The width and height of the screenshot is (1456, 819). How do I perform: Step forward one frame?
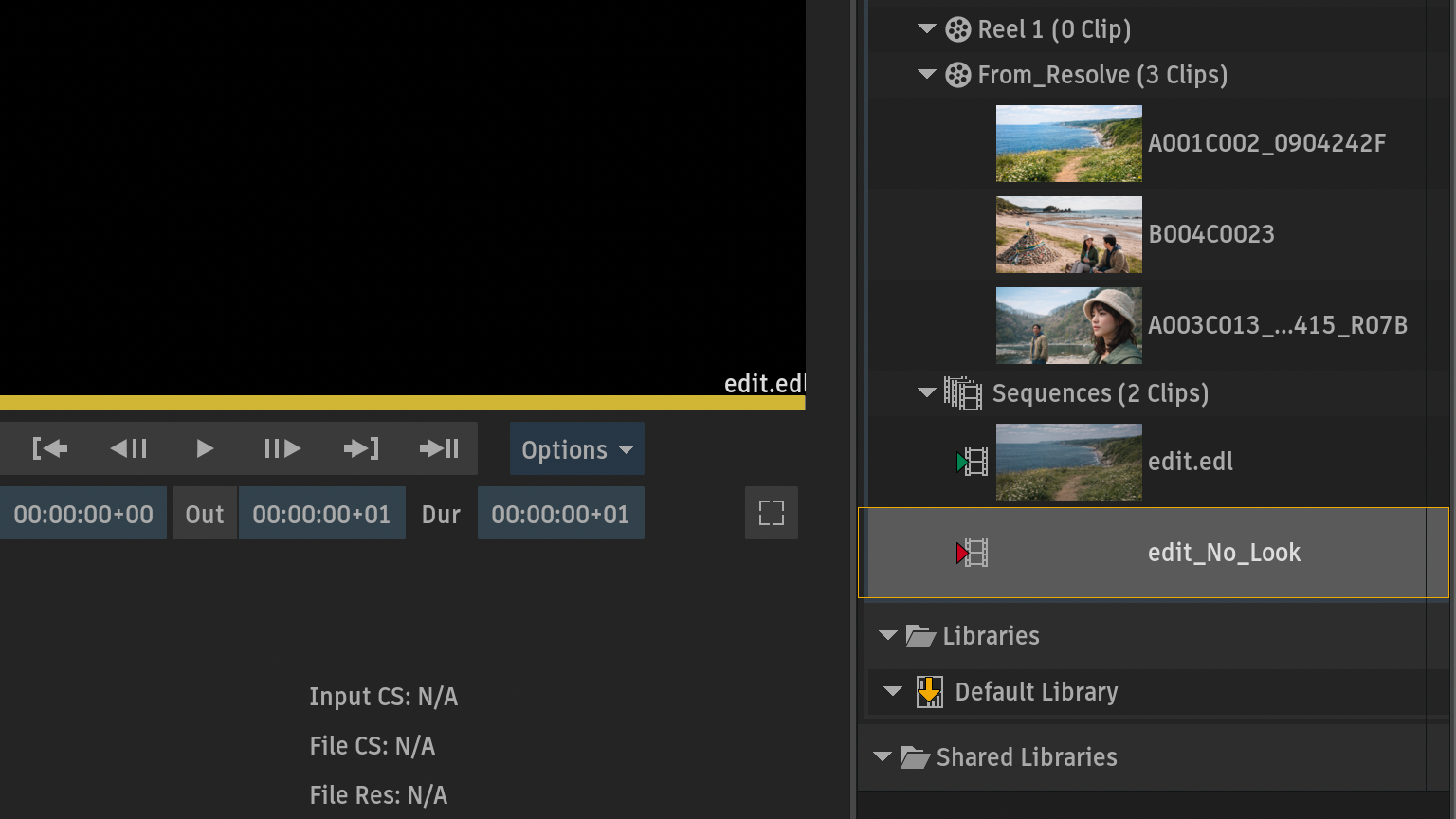282,448
